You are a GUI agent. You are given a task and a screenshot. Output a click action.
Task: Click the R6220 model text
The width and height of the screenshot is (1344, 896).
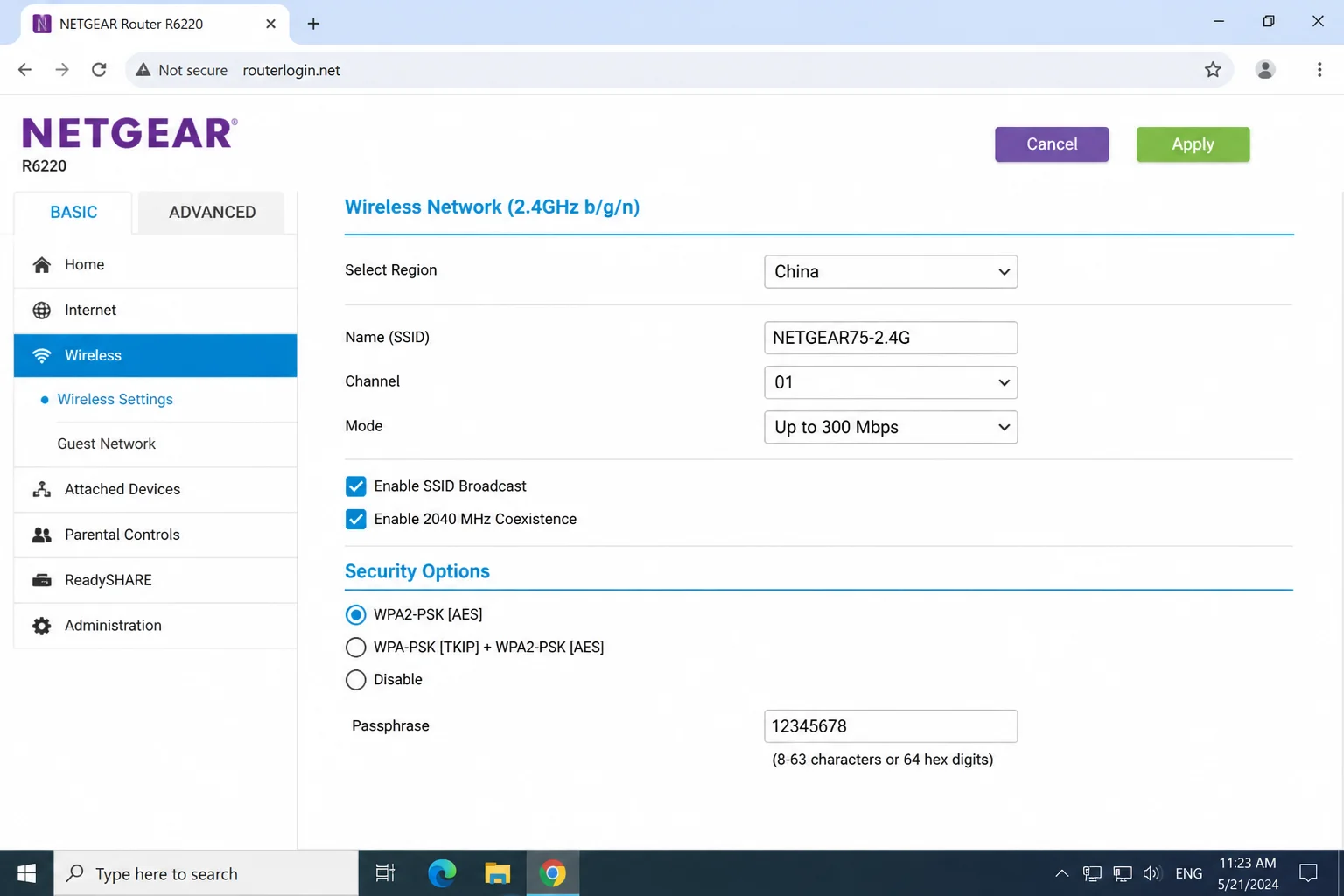(44, 166)
